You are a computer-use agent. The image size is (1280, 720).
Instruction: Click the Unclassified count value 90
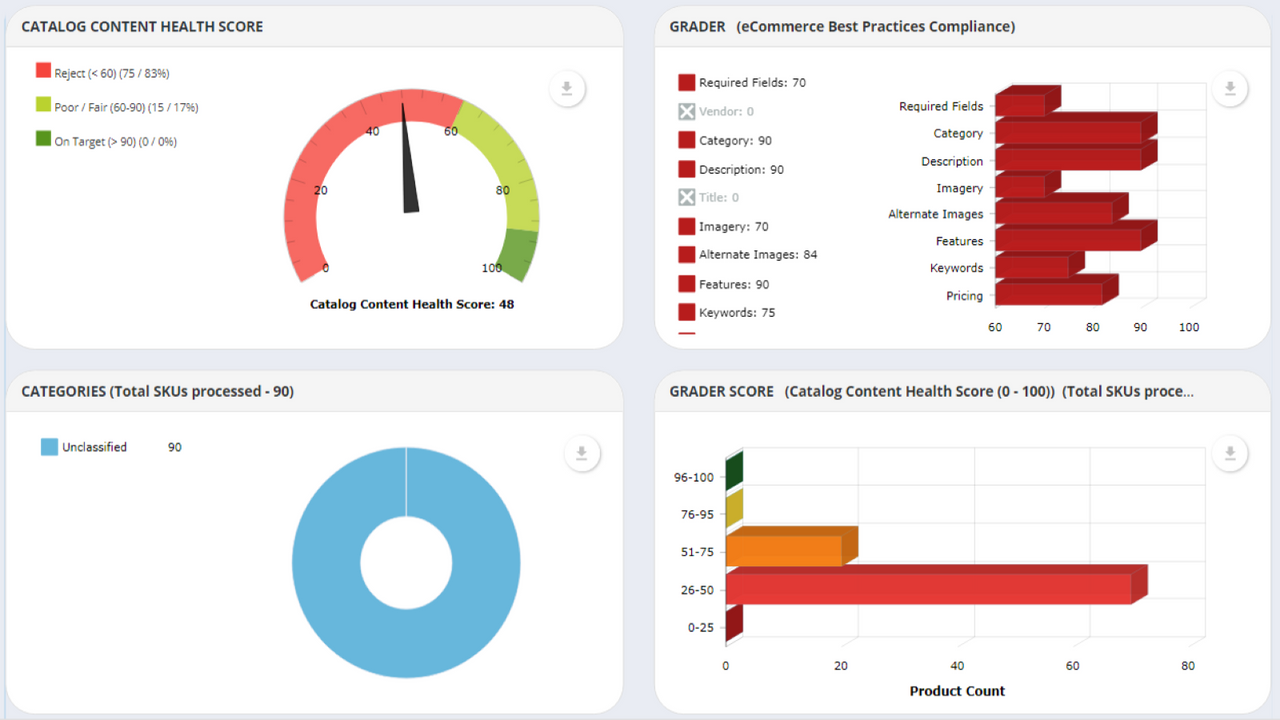pyautogui.click(x=175, y=447)
